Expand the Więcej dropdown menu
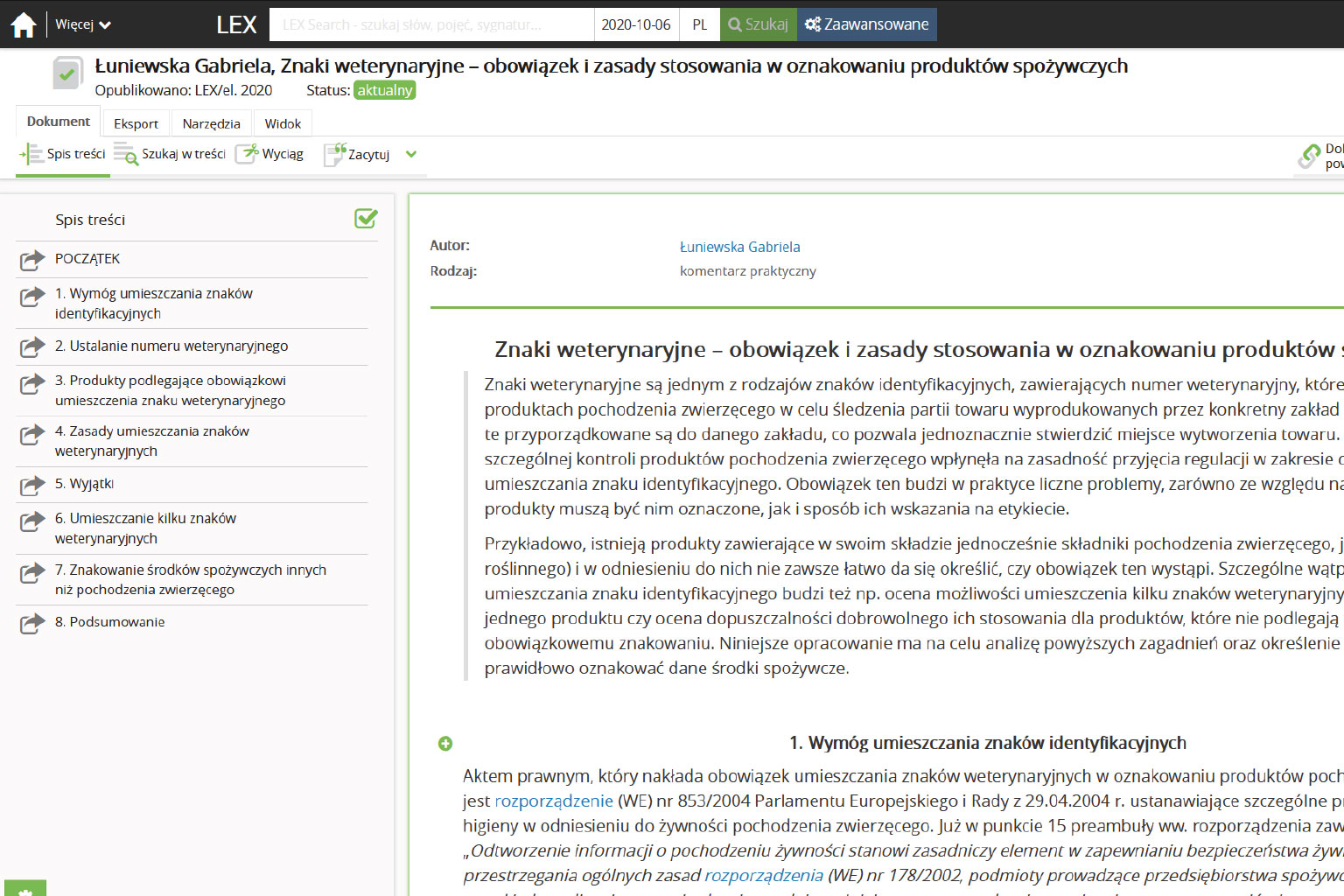 click(x=83, y=24)
